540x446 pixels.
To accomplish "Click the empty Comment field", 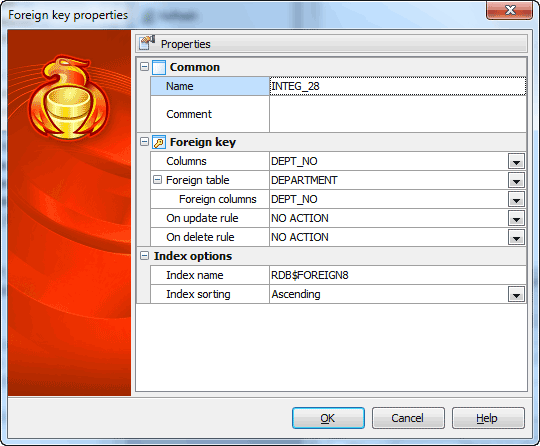I will point(398,114).
